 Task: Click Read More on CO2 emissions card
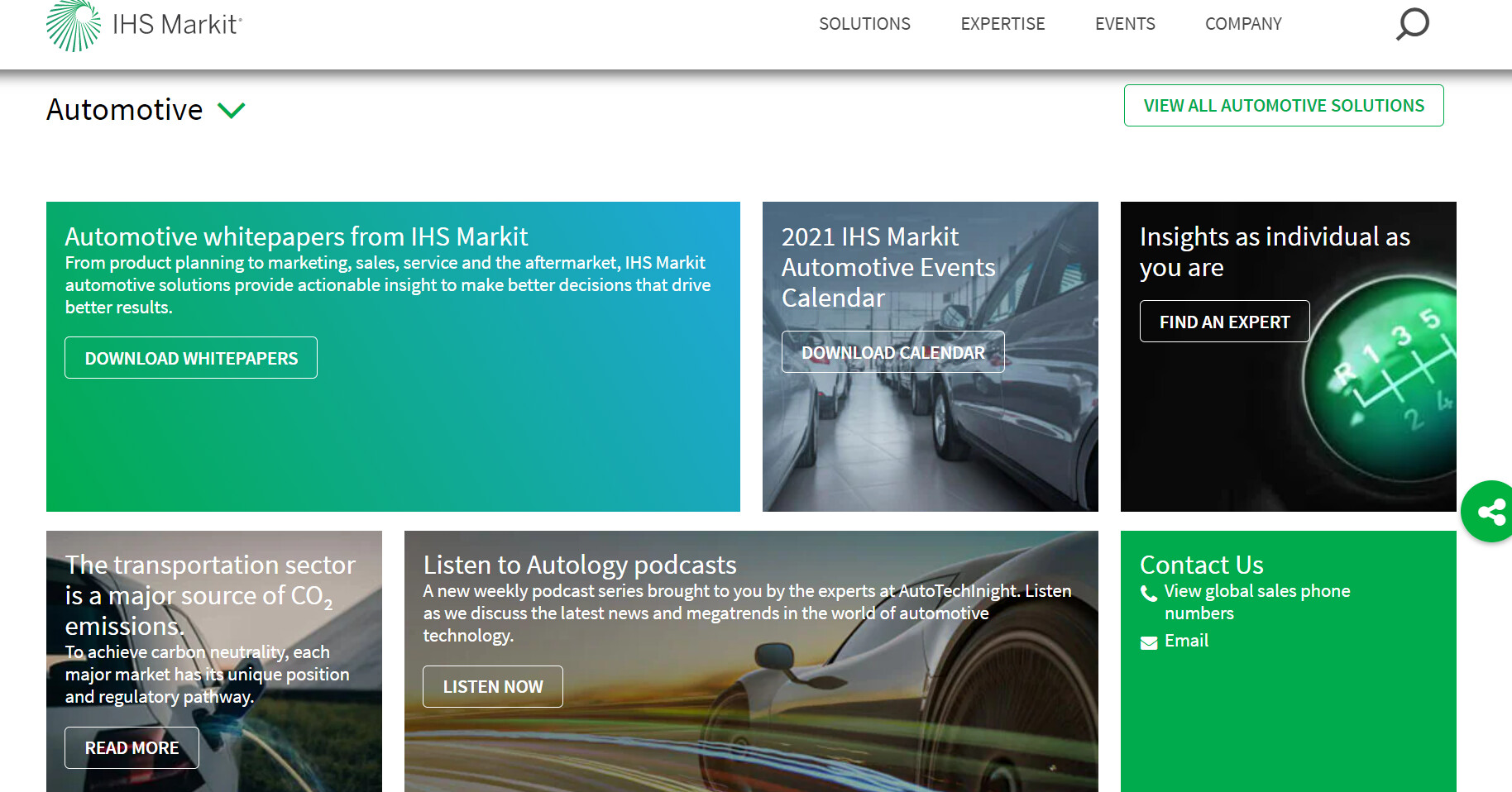(132, 747)
